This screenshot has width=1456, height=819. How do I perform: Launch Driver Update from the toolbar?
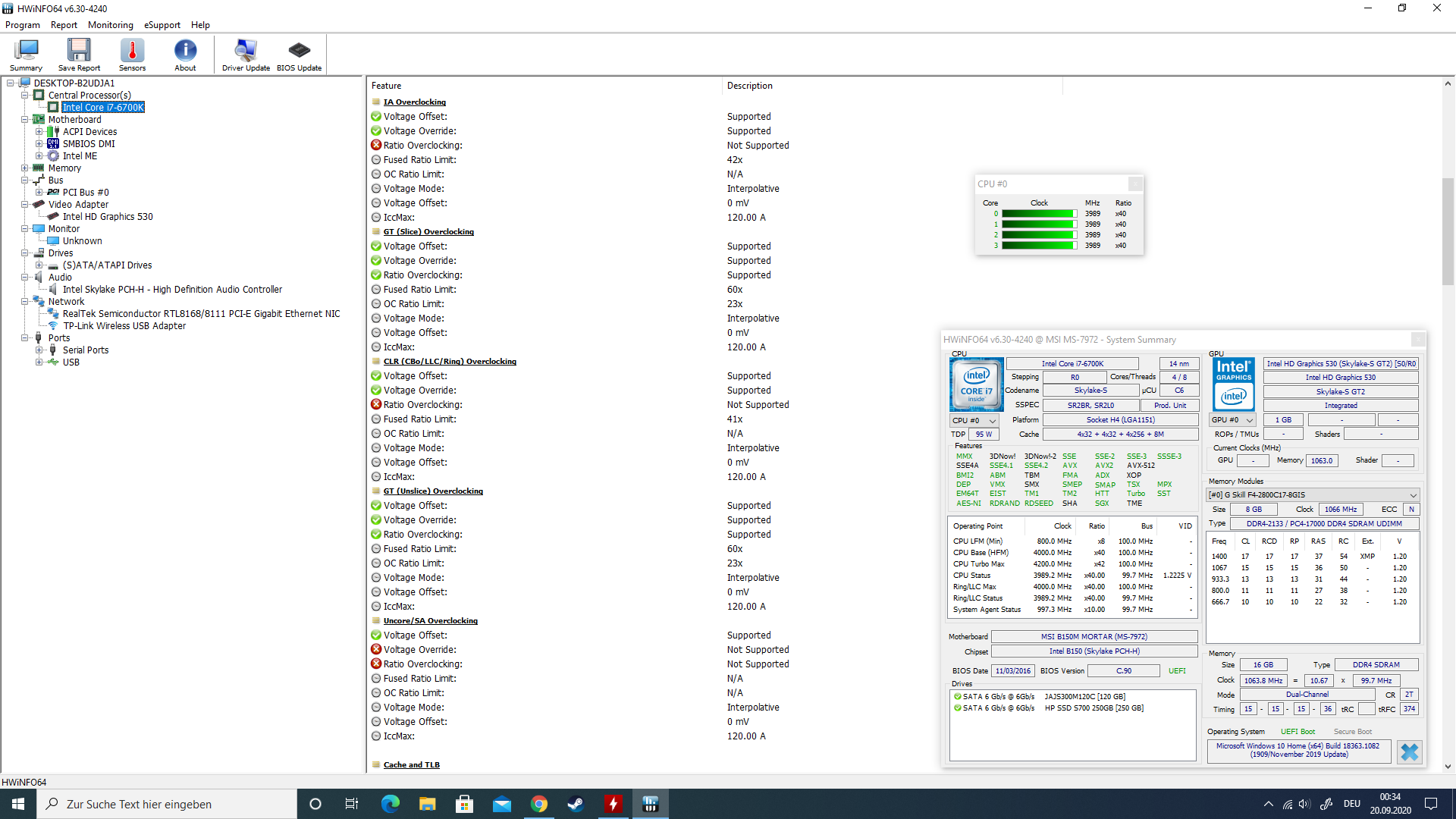click(245, 53)
